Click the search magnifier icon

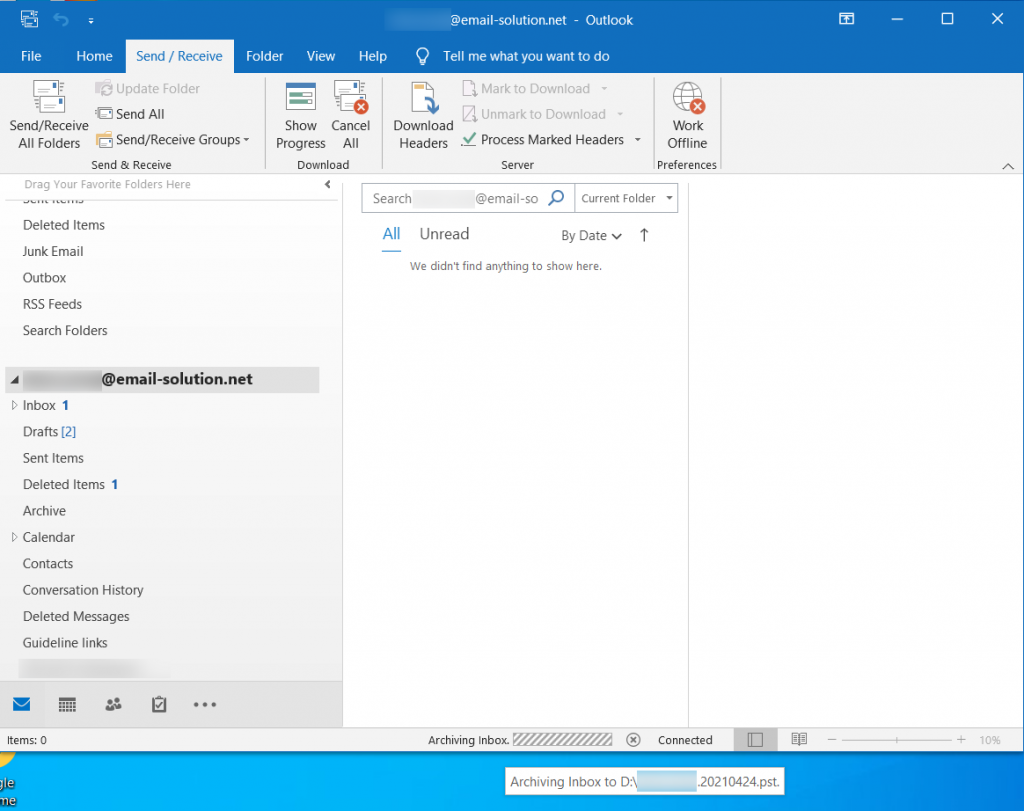coord(556,198)
